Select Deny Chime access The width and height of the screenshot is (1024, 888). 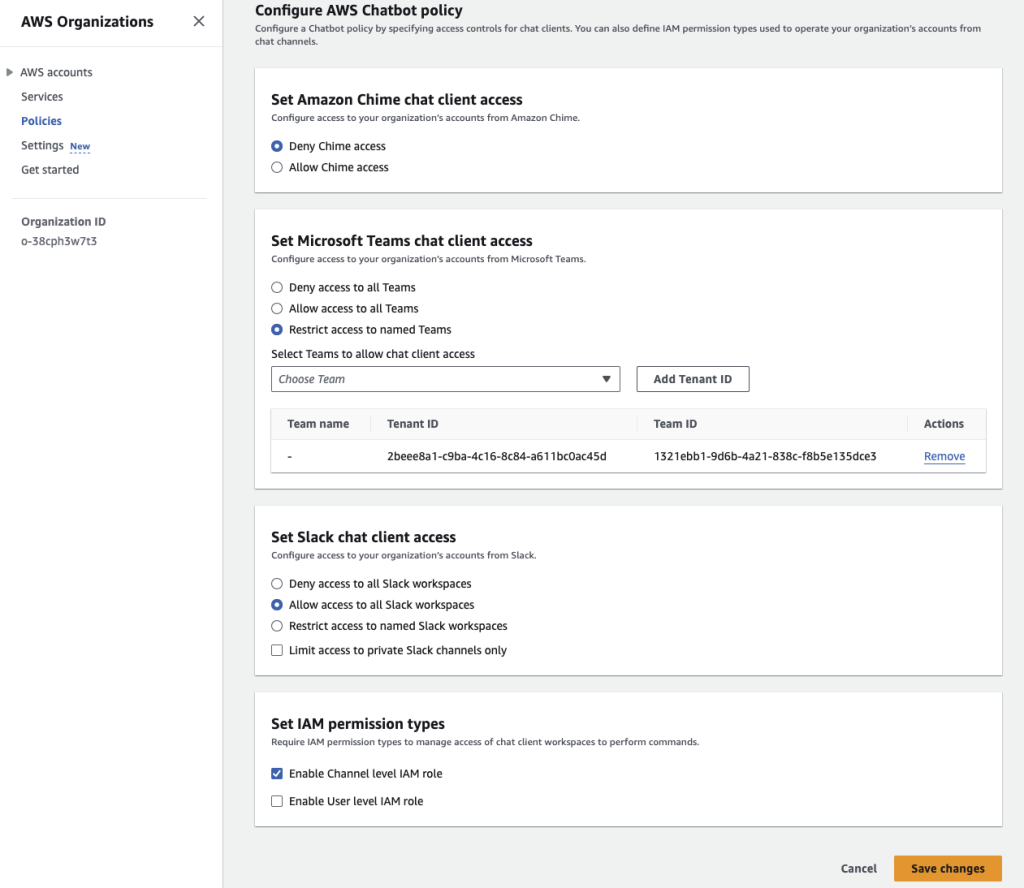coord(277,145)
